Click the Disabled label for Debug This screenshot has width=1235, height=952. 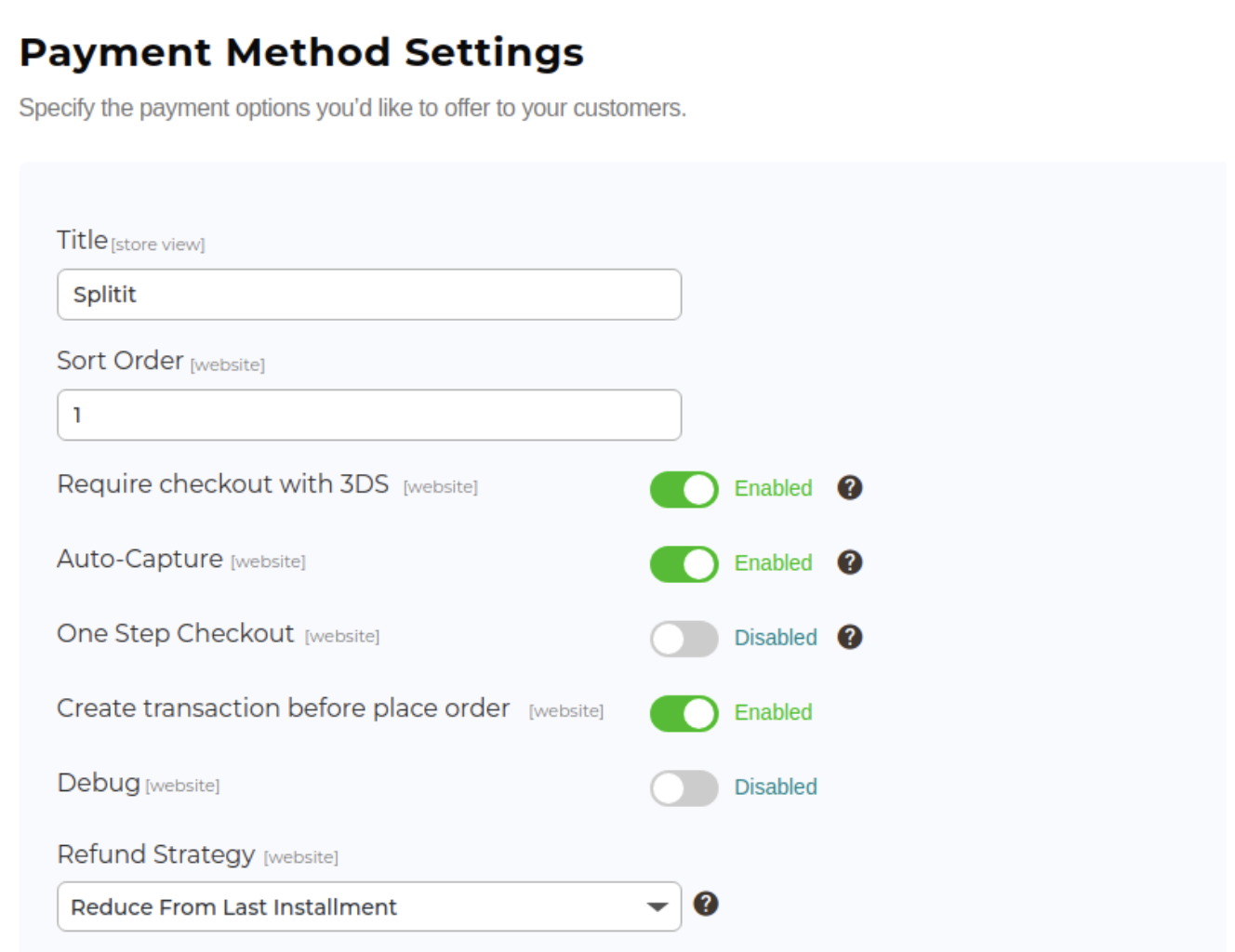coord(776,787)
